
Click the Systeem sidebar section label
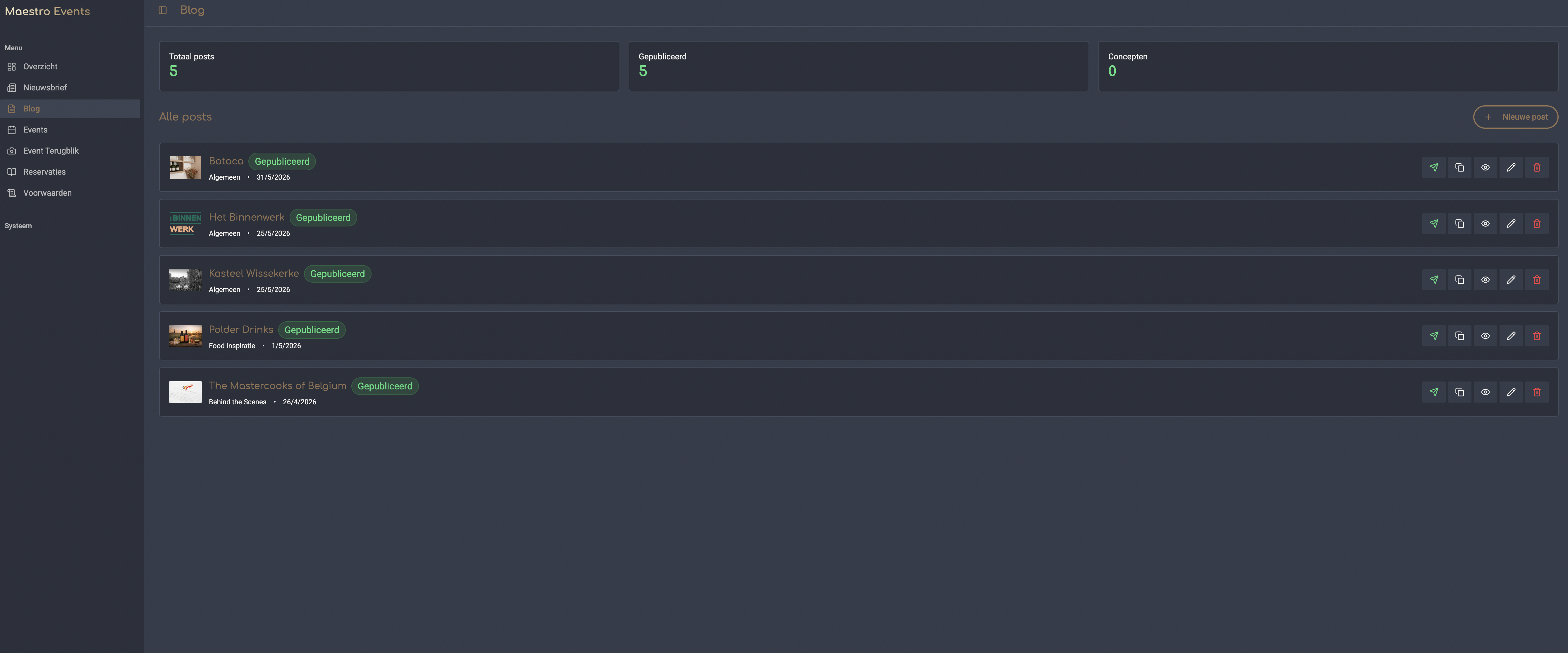18,226
